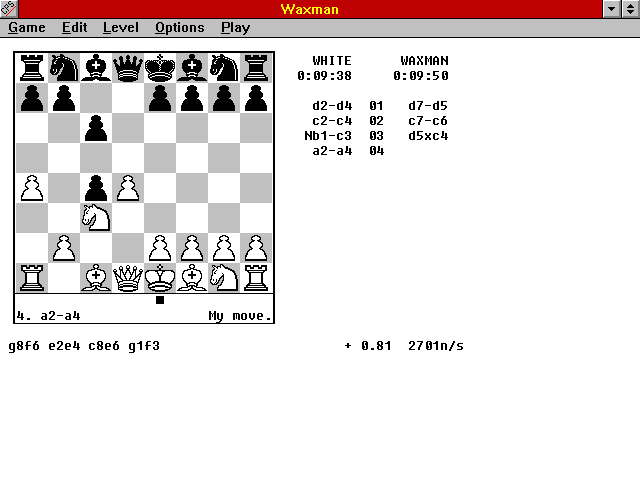The image size is (640, 480).
Task: Select the white pawn on d4
Action: click(128, 188)
